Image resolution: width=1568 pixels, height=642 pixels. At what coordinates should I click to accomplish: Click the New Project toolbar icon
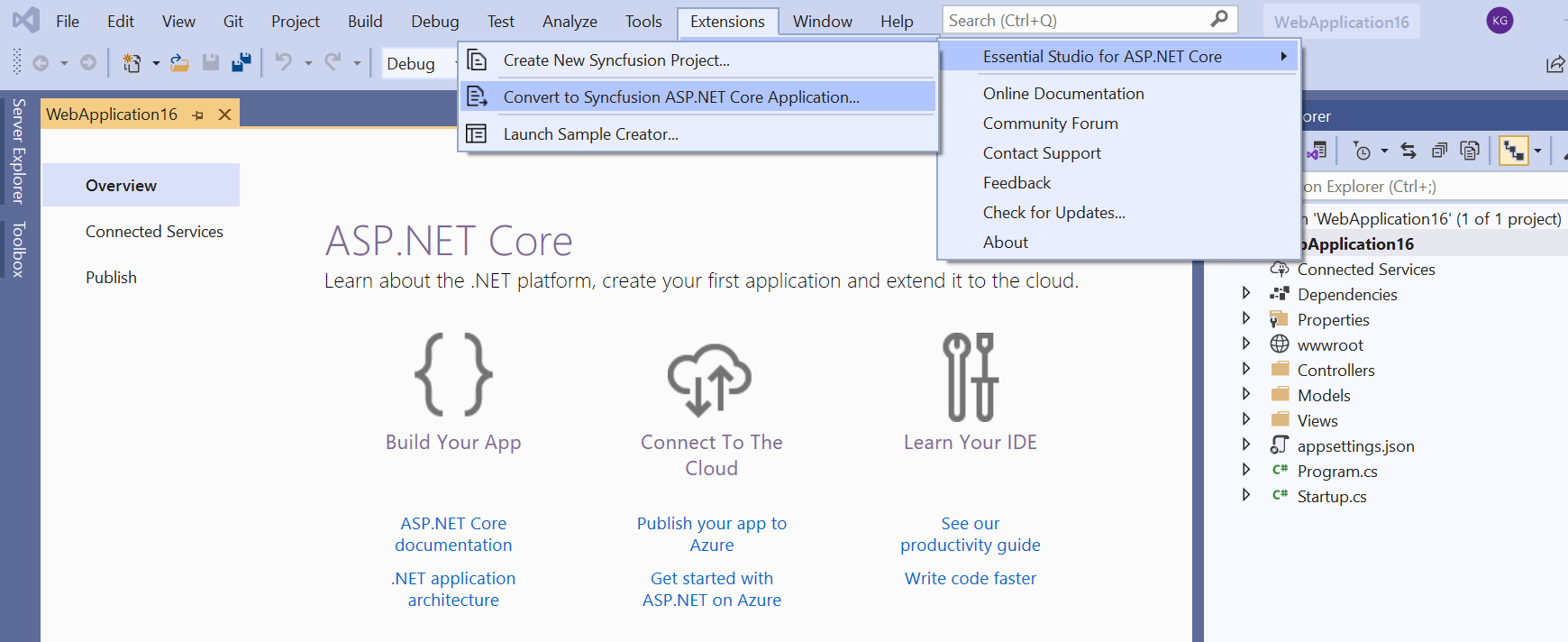pos(132,63)
